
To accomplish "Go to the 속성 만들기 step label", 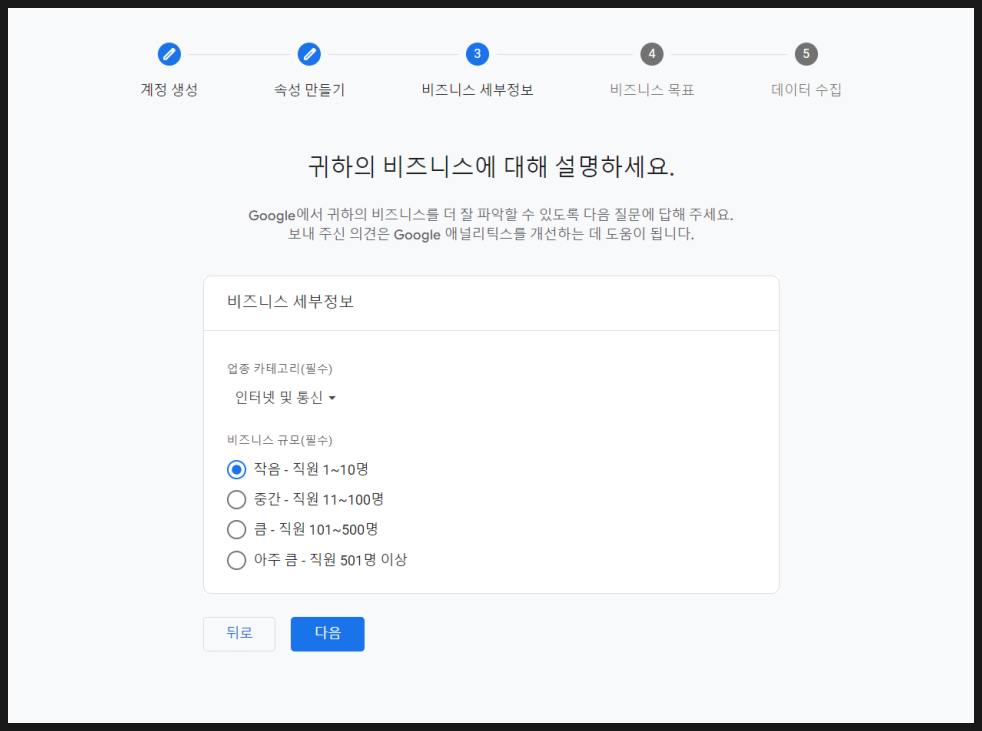I will point(309,90).
